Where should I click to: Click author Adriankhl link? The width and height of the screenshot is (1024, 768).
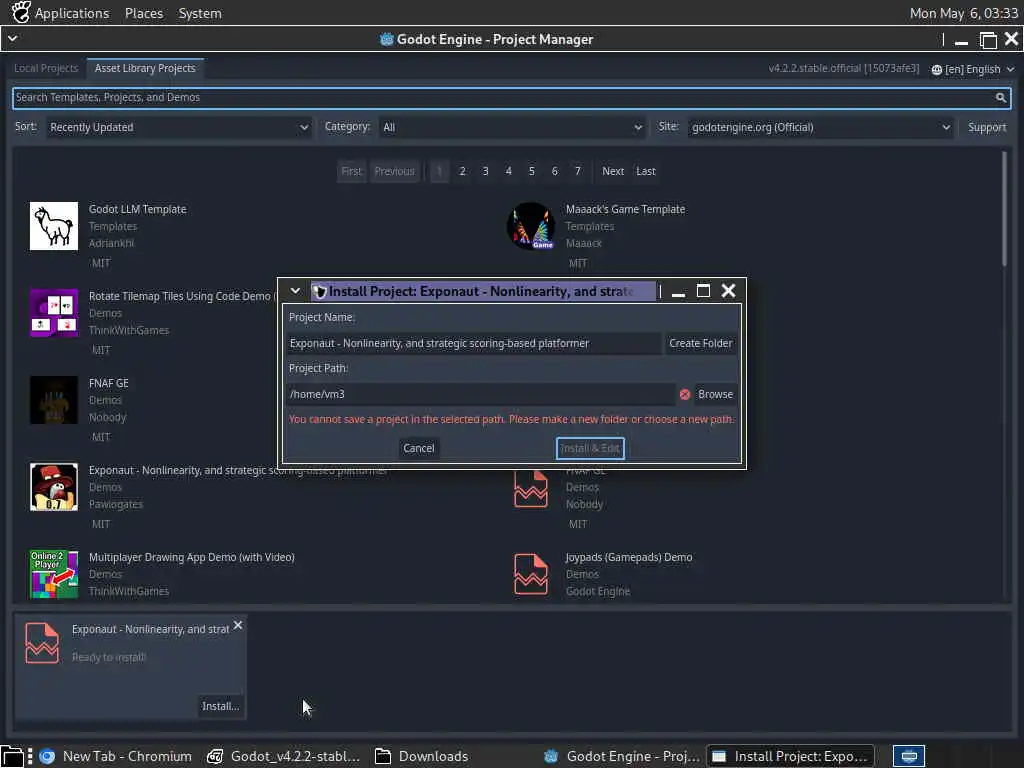(x=111, y=243)
